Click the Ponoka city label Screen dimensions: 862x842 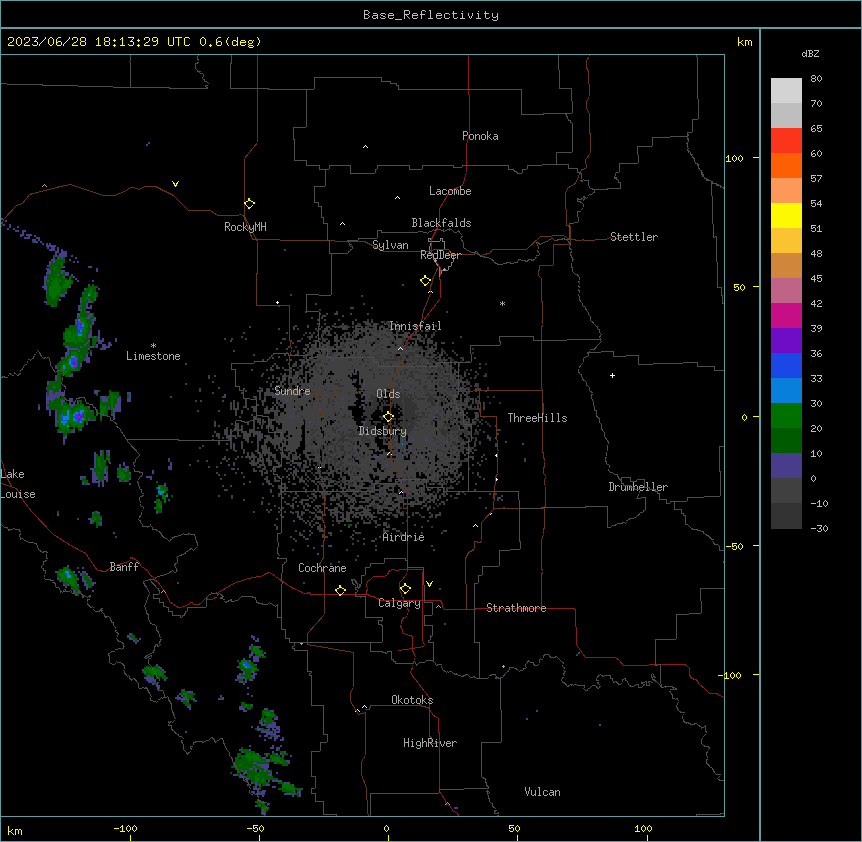click(x=480, y=136)
